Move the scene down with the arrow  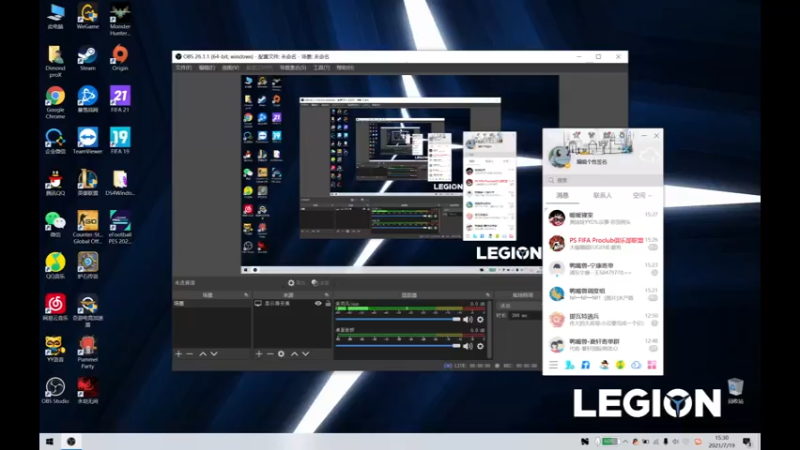(x=214, y=354)
